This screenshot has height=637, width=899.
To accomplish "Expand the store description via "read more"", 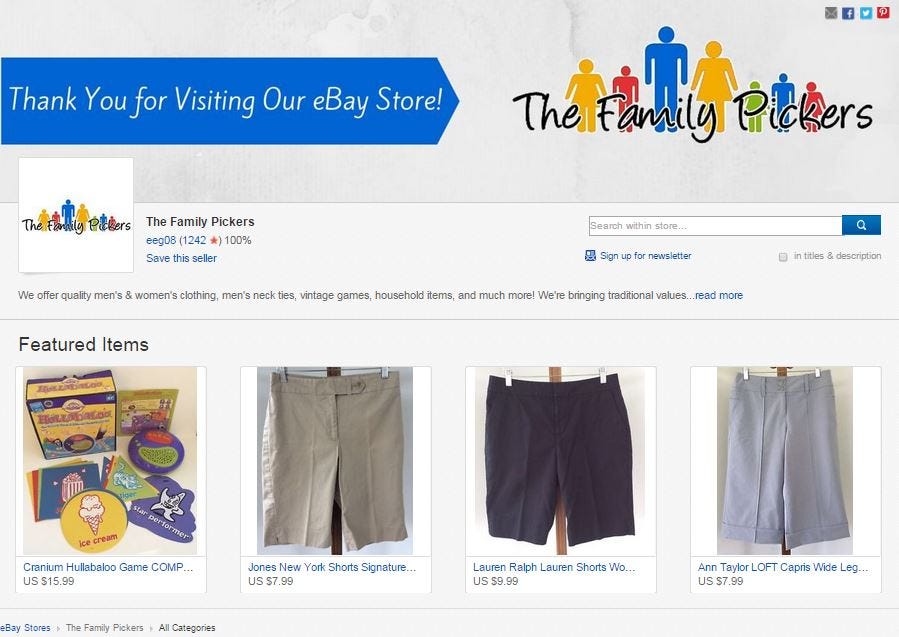I will pos(718,295).
